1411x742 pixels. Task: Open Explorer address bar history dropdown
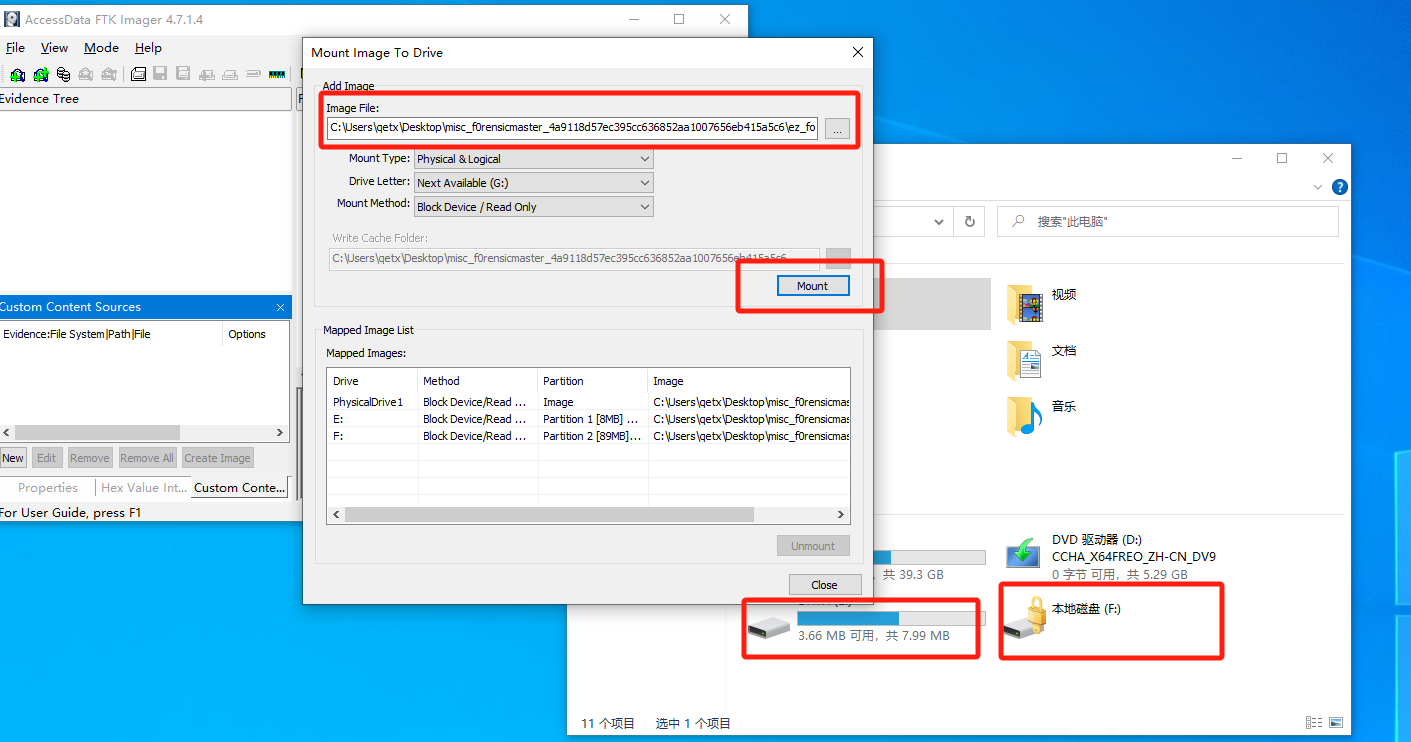point(939,221)
